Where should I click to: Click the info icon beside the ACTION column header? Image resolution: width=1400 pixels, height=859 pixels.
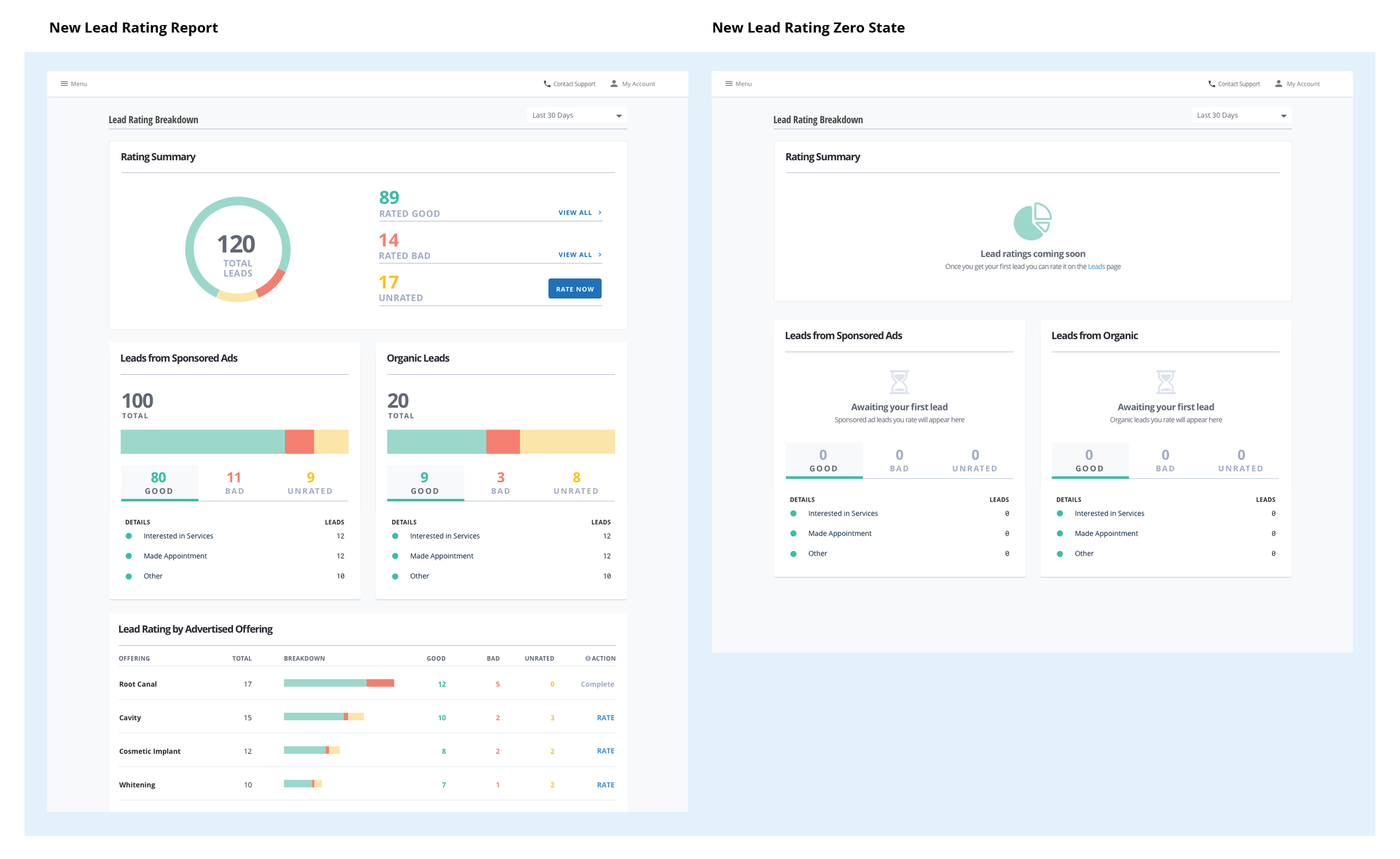(588, 659)
